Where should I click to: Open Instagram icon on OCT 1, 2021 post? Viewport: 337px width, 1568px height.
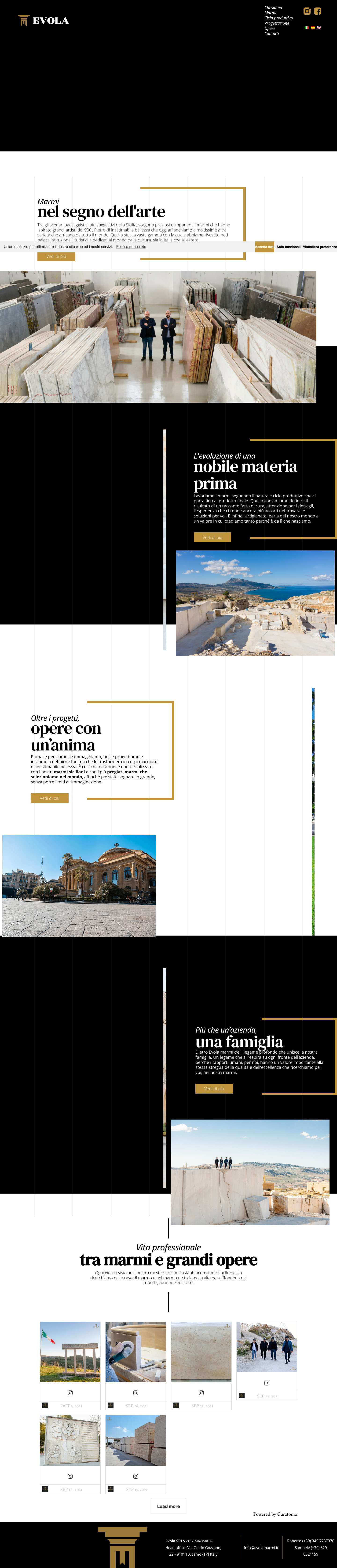tap(70, 1393)
